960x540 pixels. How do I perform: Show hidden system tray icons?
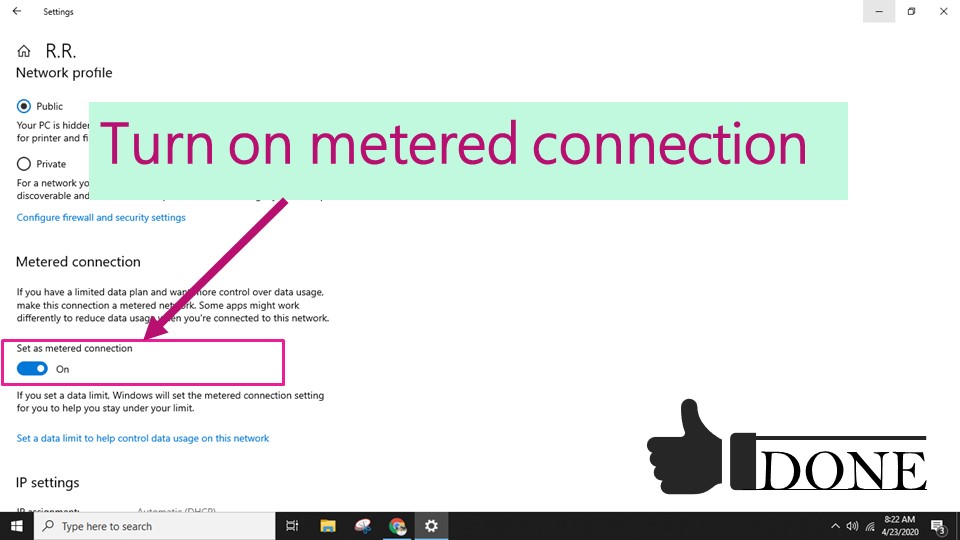click(x=835, y=526)
